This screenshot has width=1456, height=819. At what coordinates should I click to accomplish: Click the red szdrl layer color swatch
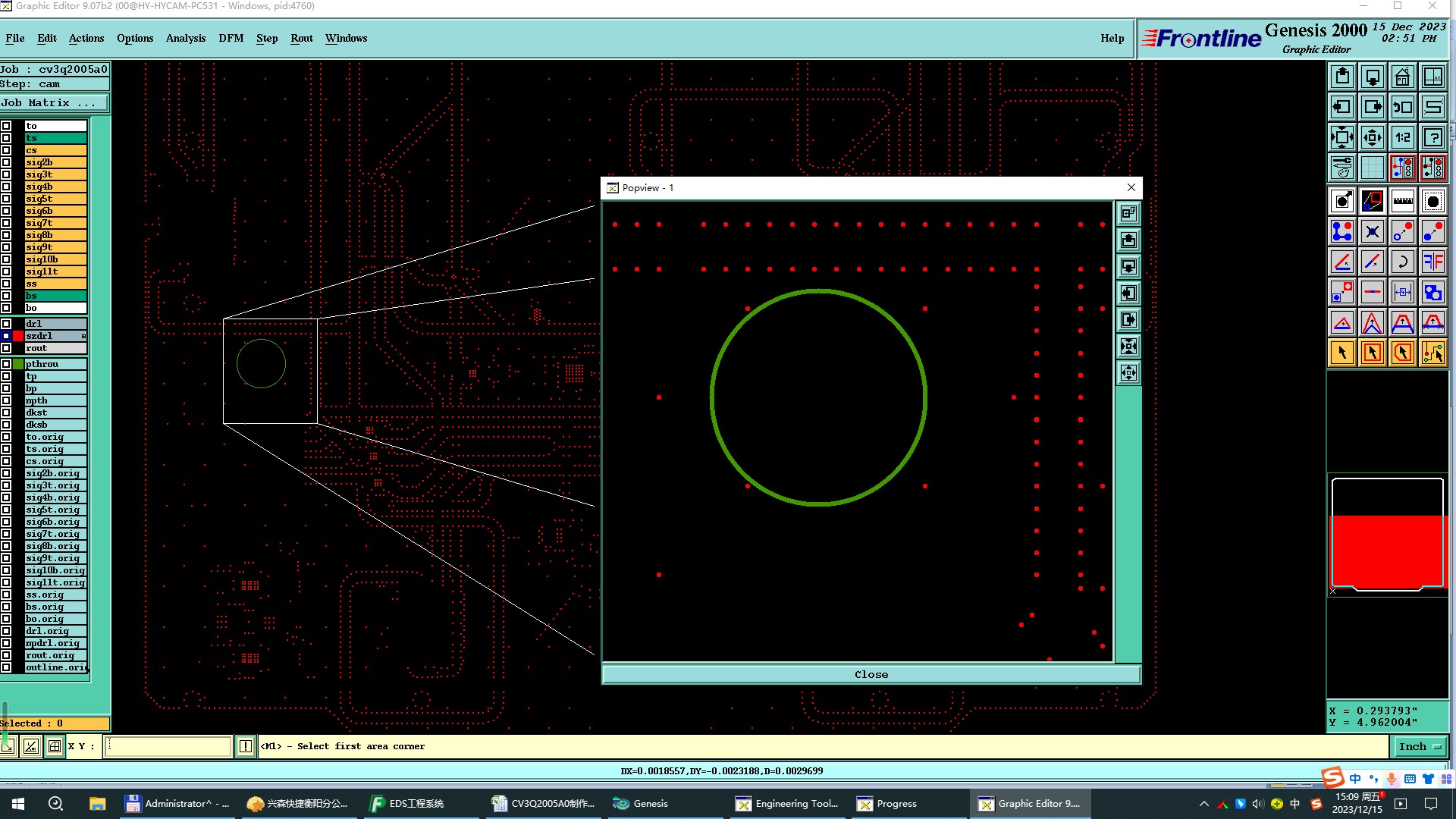pyautogui.click(x=18, y=336)
